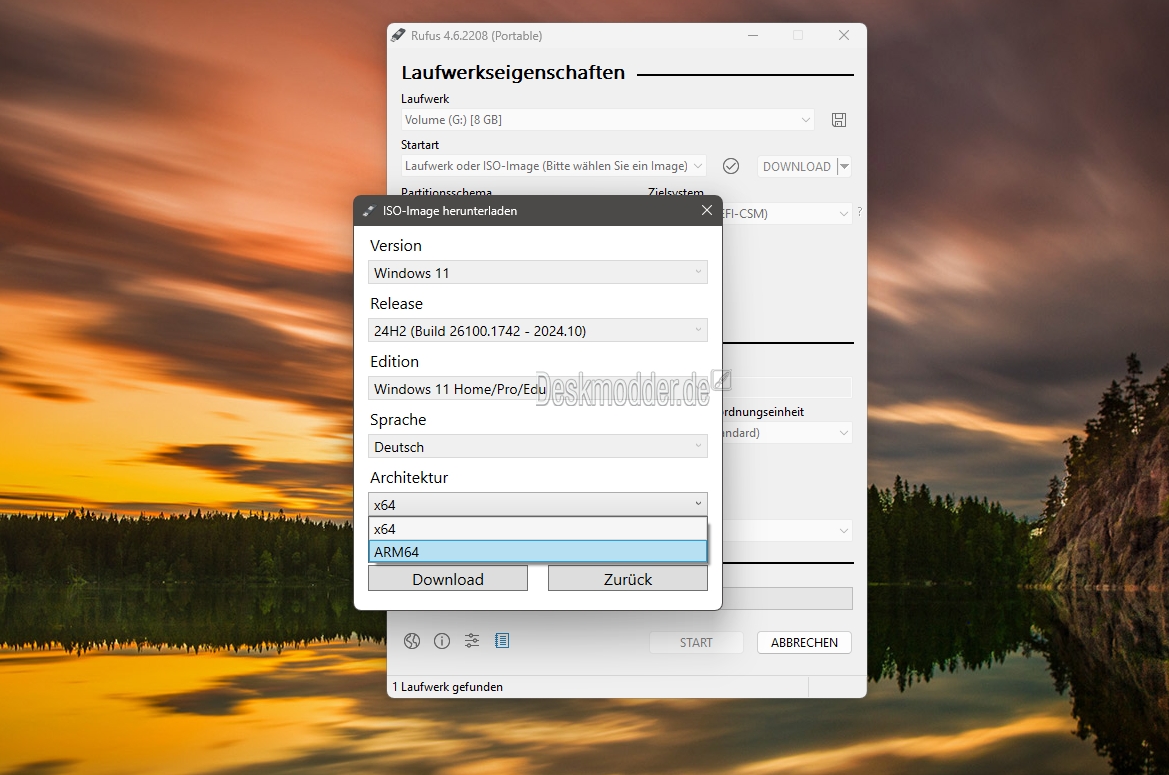Image resolution: width=1169 pixels, height=775 pixels.
Task: Expand the Version dropdown showing Windows 11
Action: coord(538,273)
